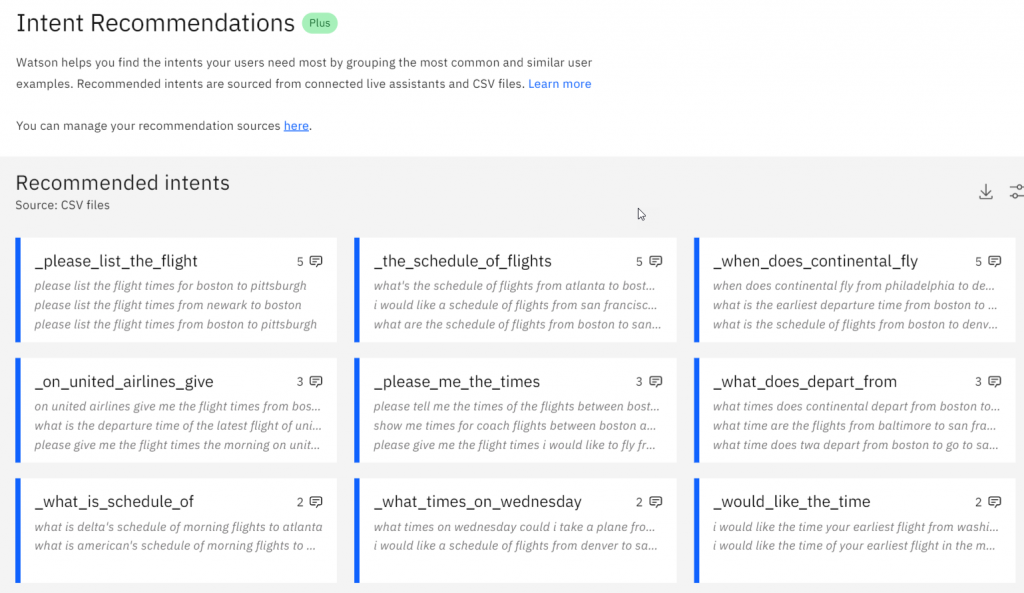
Task: Click examples icon on _what_times_on_wednesday card
Action: coord(656,502)
